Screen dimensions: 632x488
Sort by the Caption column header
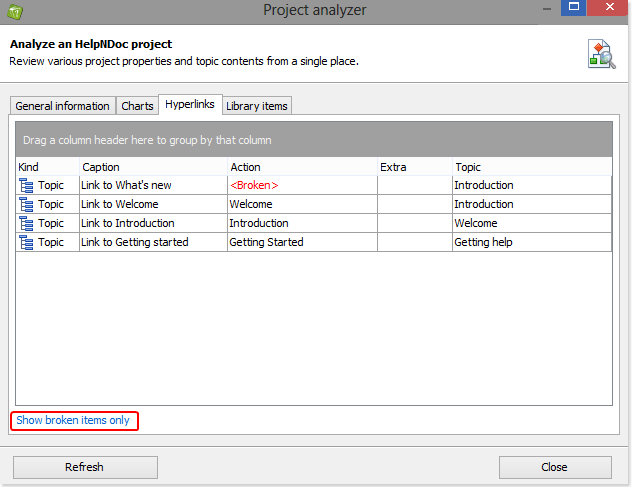(154, 167)
